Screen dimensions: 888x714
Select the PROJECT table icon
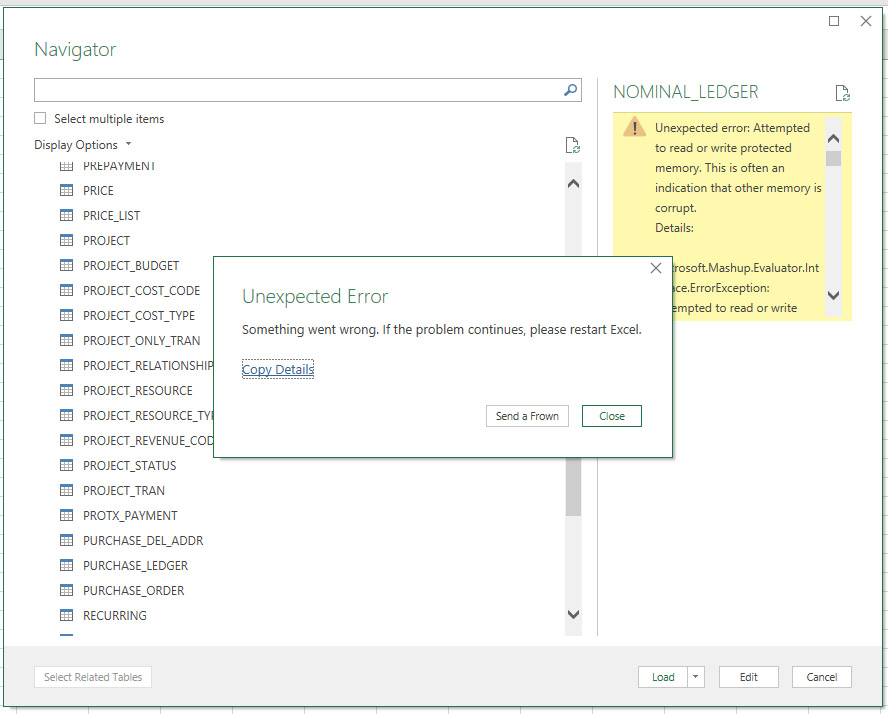[x=66, y=240]
